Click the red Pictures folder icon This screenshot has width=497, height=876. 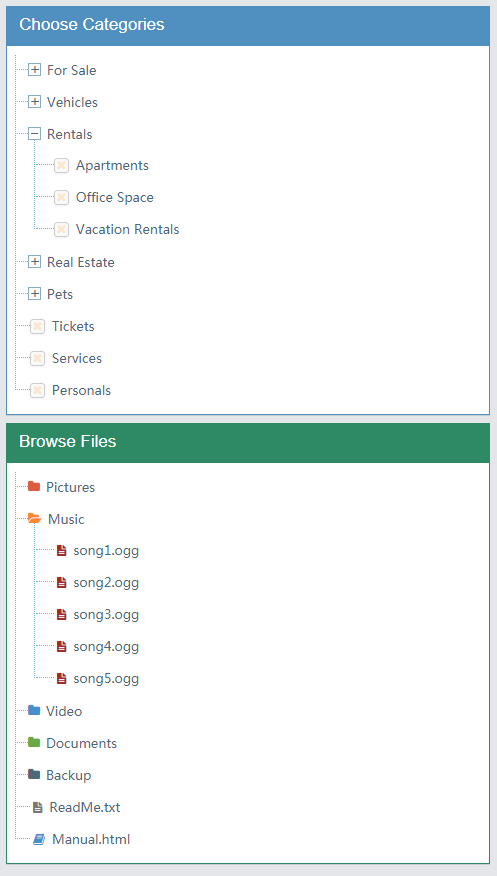[x=34, y=487]
